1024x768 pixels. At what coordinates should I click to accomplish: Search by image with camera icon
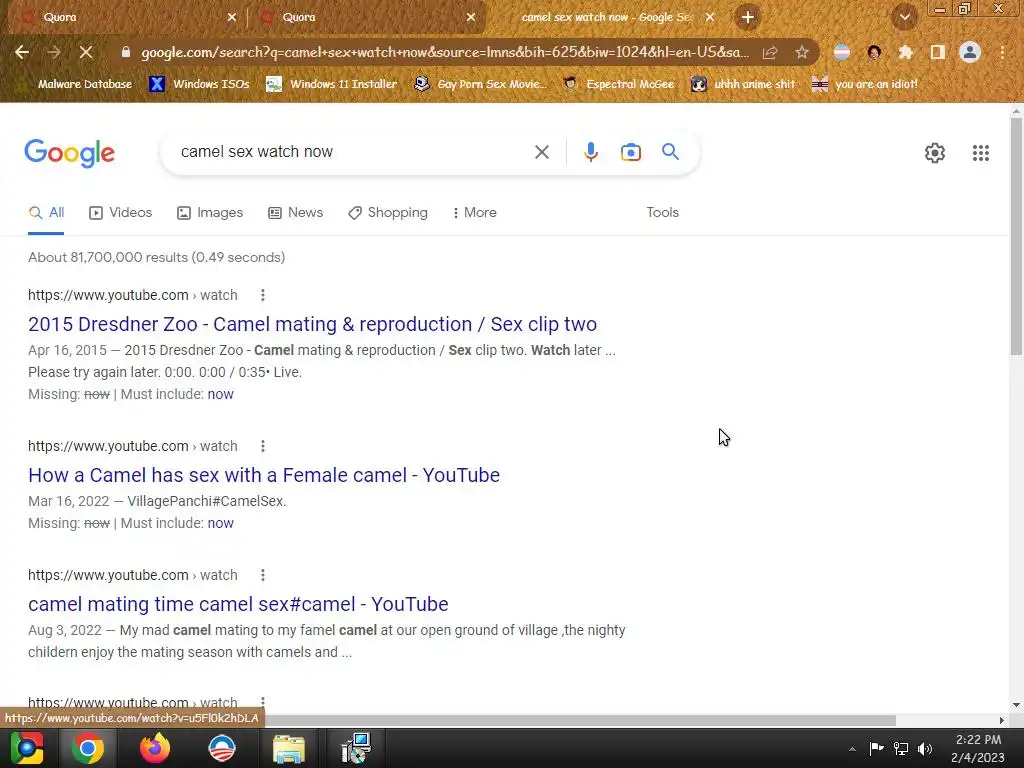coord(630,152)
